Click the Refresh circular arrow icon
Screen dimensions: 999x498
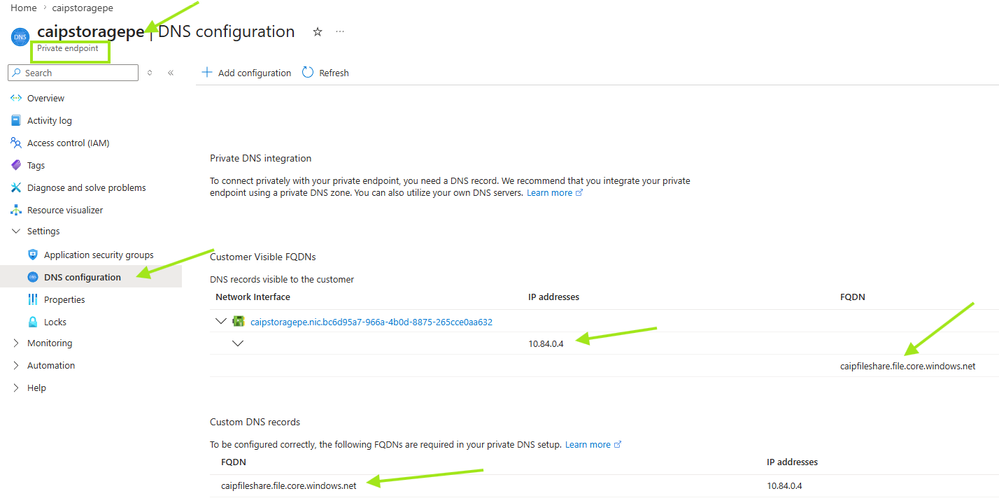pyautogui.click(x=308, y=73)
